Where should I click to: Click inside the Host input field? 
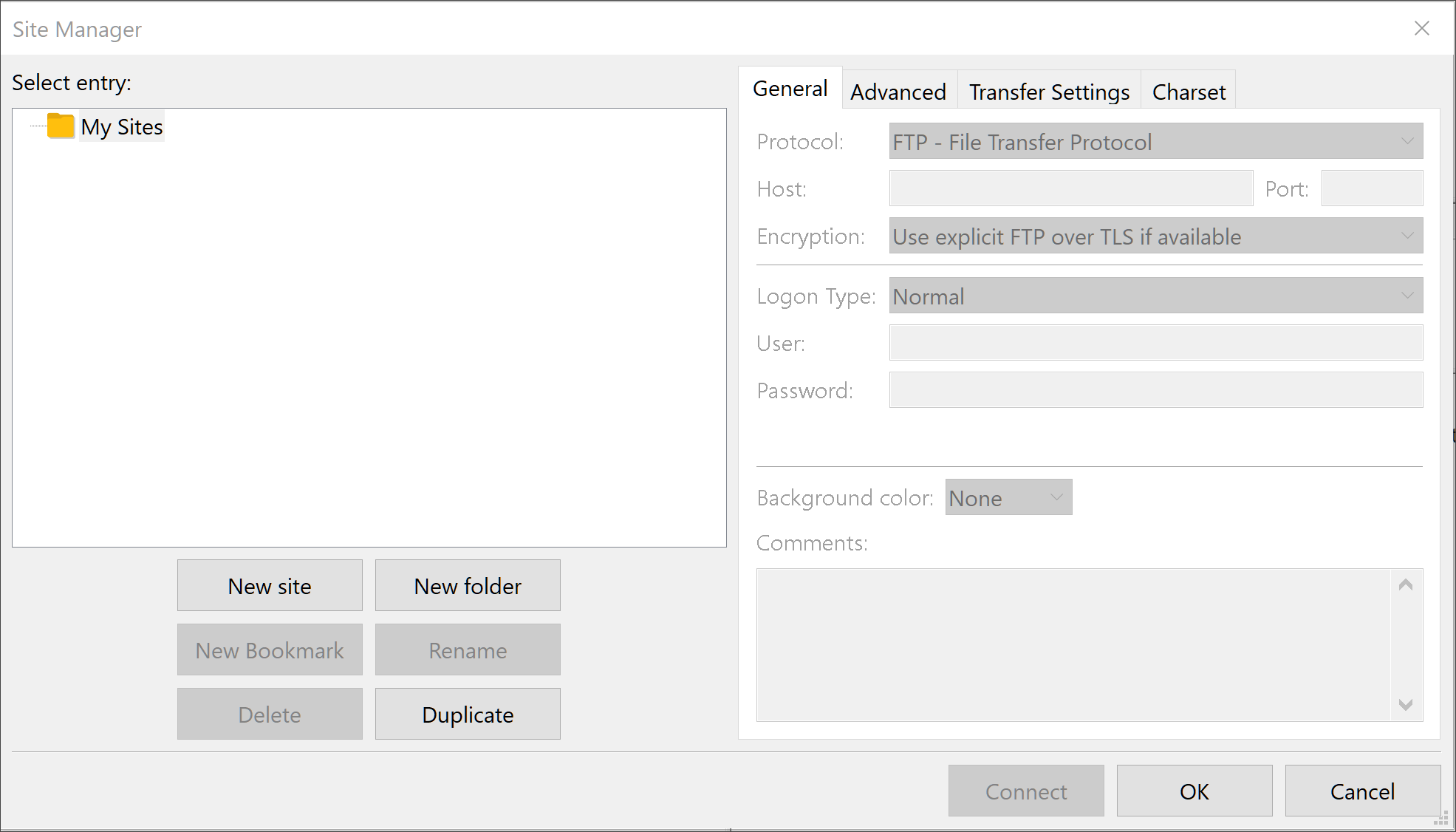click(1070, 188)
